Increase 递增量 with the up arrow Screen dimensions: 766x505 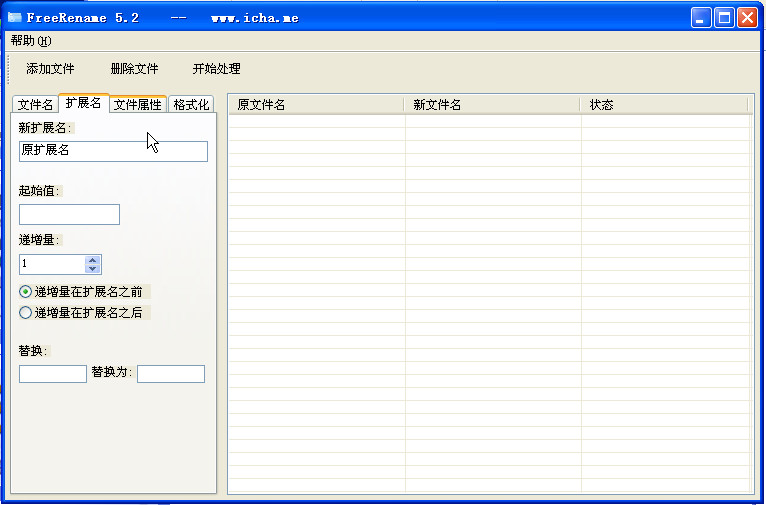(93, 260)
